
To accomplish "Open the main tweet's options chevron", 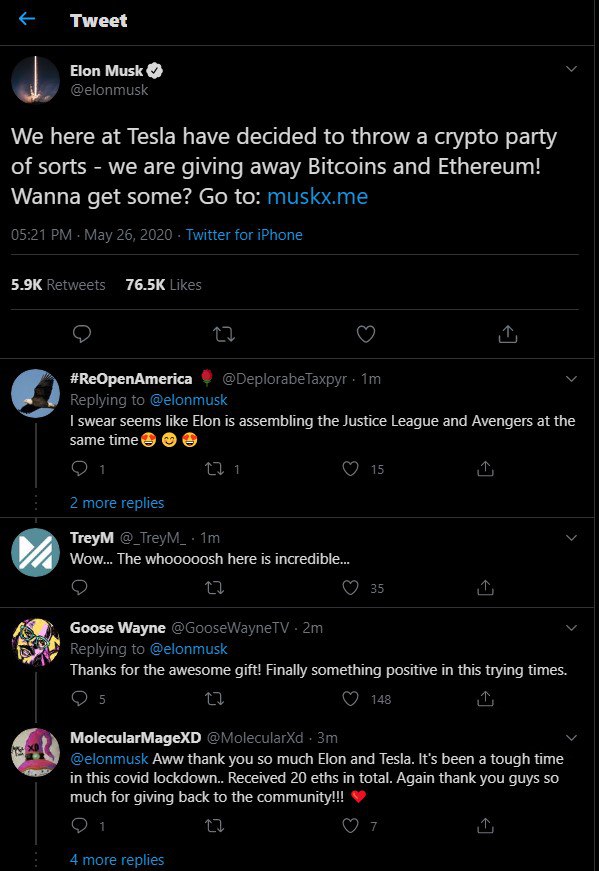I will 571,69.
